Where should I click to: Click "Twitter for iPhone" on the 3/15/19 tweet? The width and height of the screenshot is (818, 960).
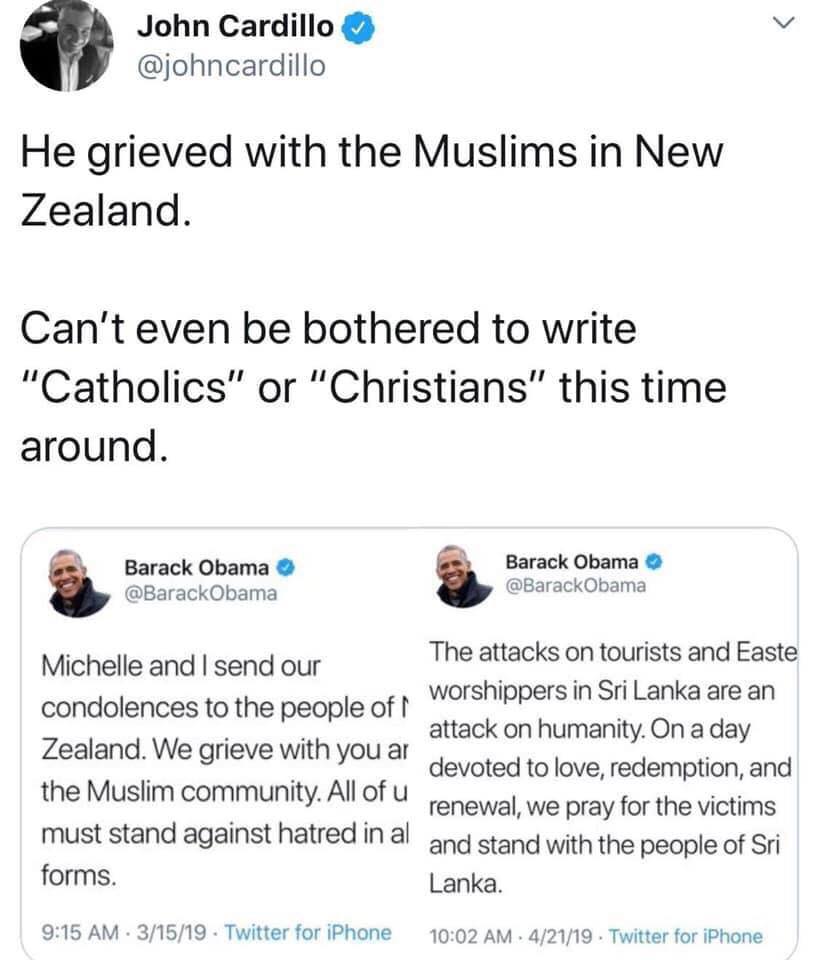click(x=308, y=933)
